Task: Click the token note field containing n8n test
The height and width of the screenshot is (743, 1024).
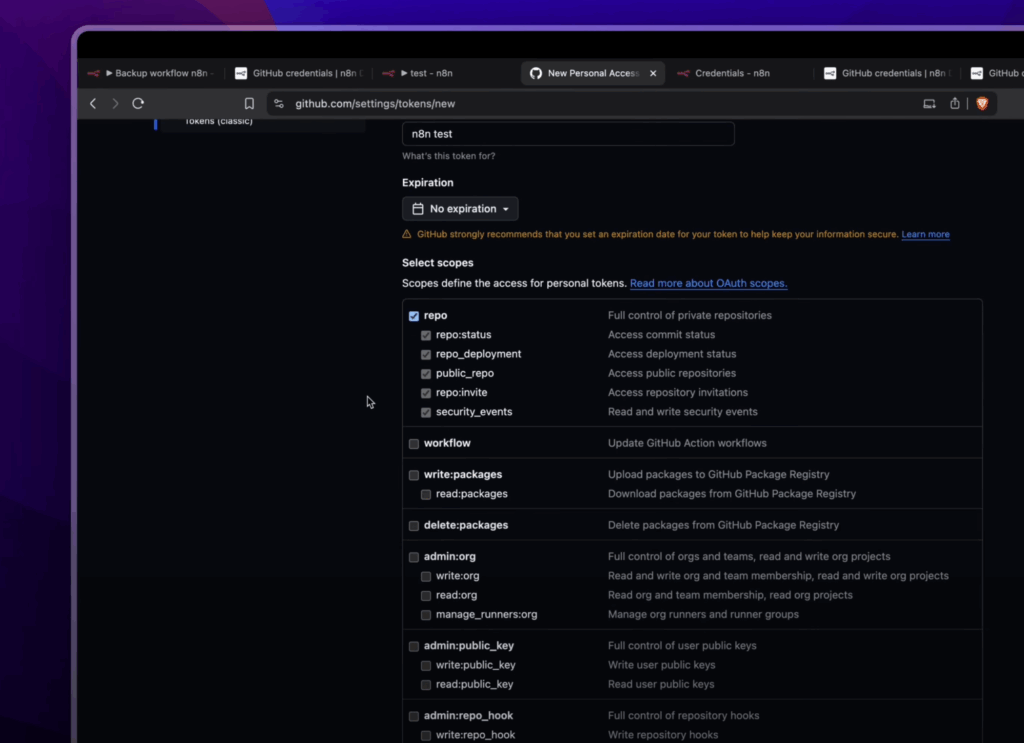Action: pyautogui.click(x=568, y=134)
